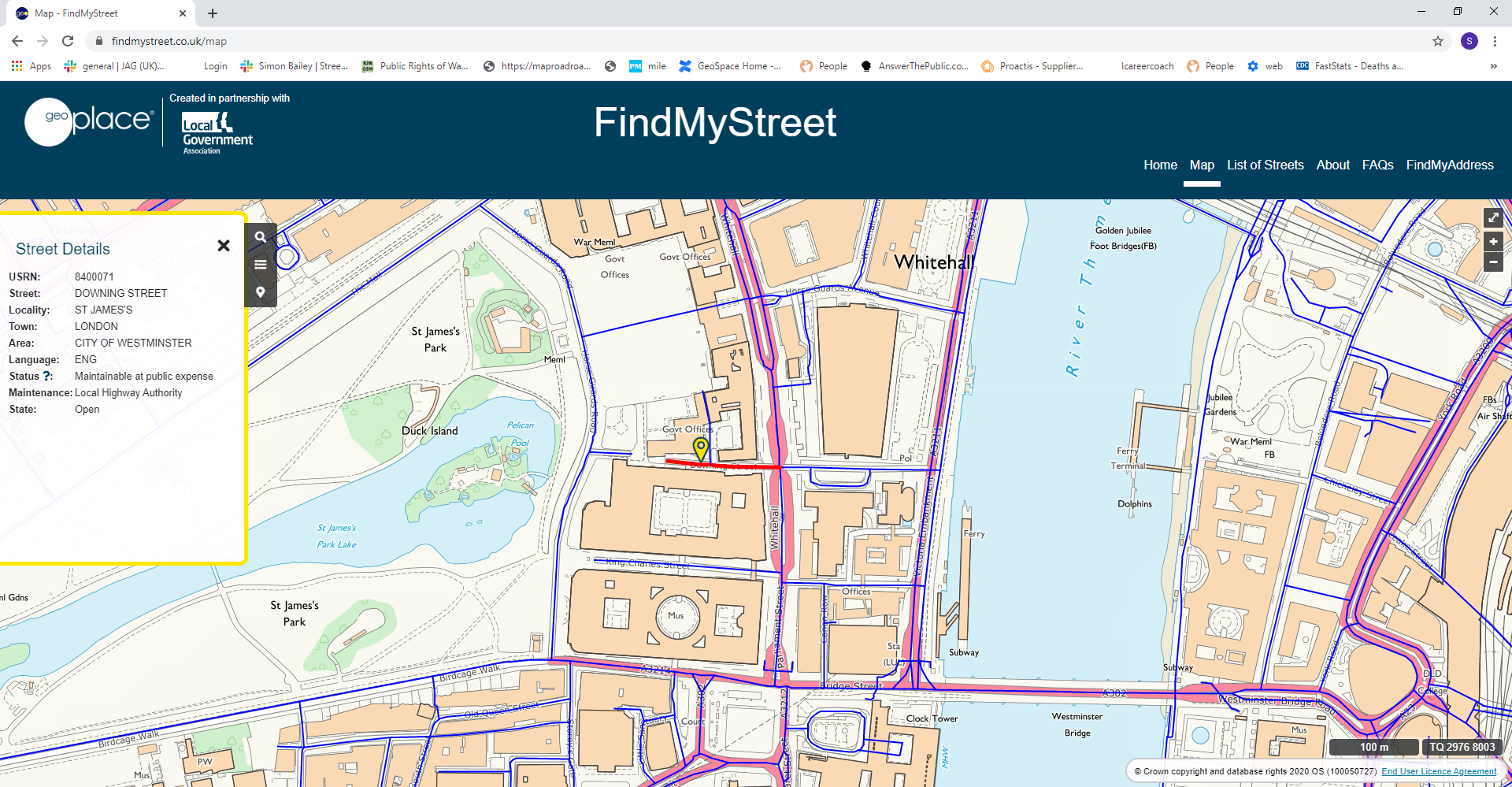
Task: Click the highlighted red Downing Street line
Action: pos(723,465)
